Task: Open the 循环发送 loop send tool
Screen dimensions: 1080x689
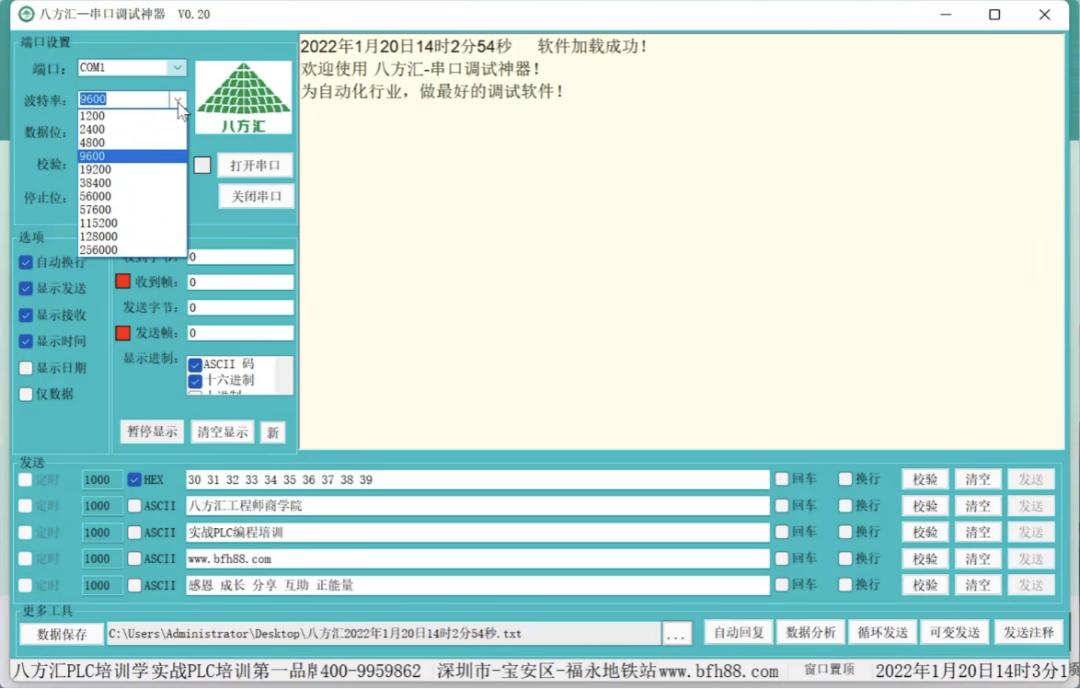Action: 882,633
